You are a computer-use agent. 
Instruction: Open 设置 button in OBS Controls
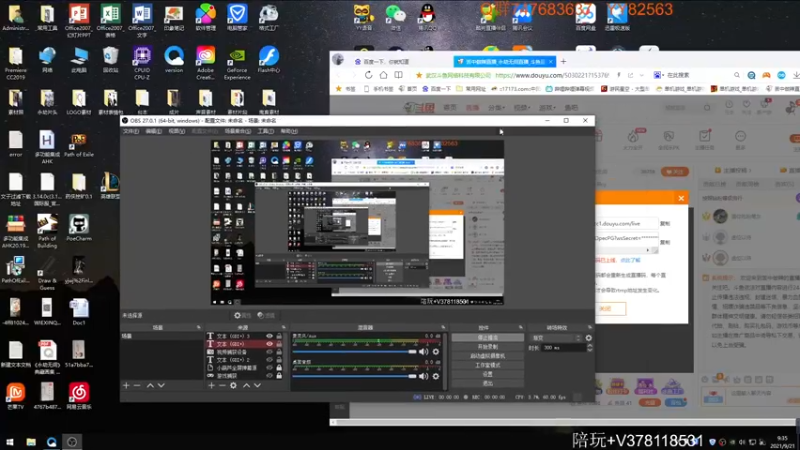point(488,374)
